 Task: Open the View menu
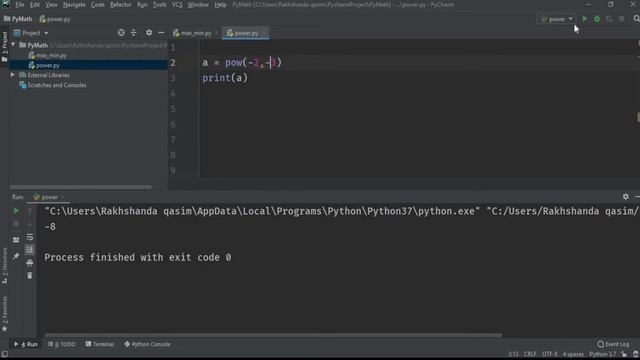tap(51, 5)
